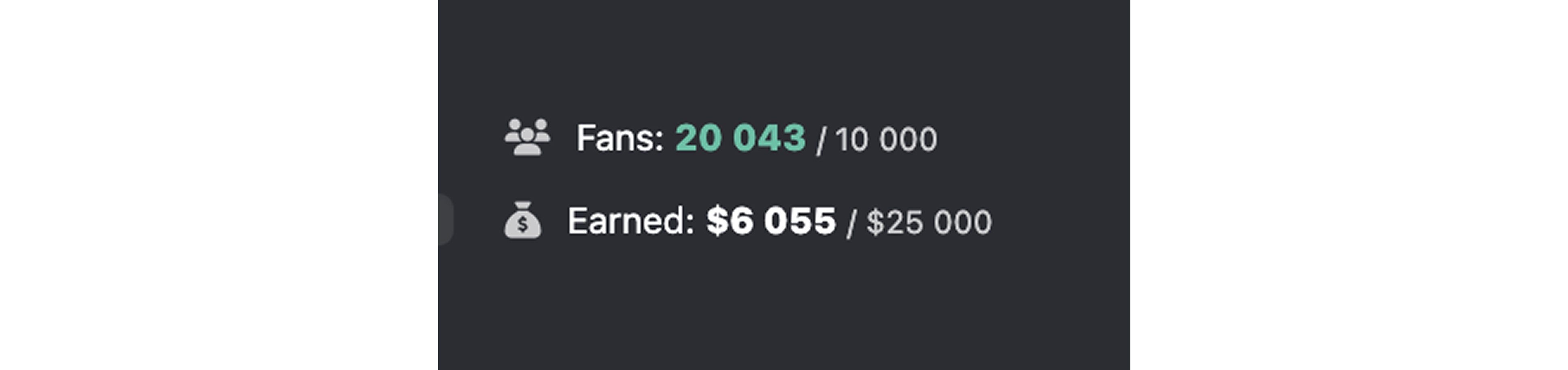Click the "043" digits of the fan count
Screen dimensions: 1568x370
(770, 138)
